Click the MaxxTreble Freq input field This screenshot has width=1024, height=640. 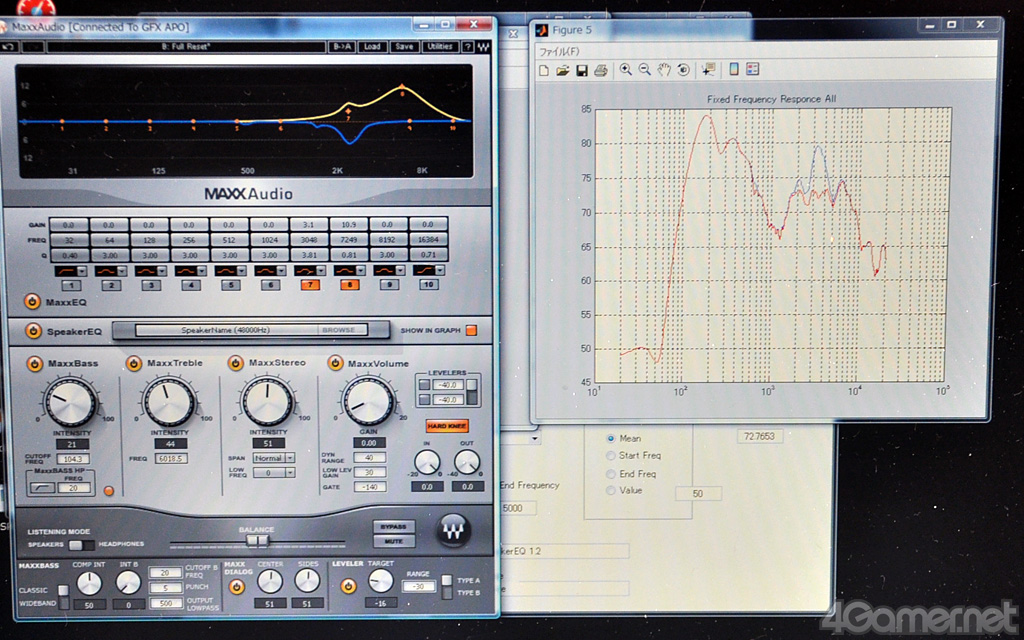pyautogui.click(x=170, y=458)
